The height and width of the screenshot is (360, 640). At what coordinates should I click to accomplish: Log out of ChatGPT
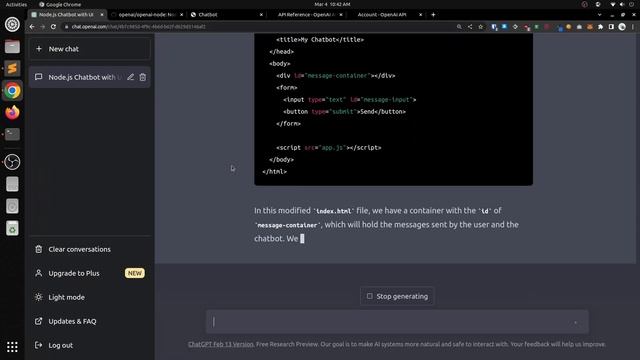click(90, 345)
